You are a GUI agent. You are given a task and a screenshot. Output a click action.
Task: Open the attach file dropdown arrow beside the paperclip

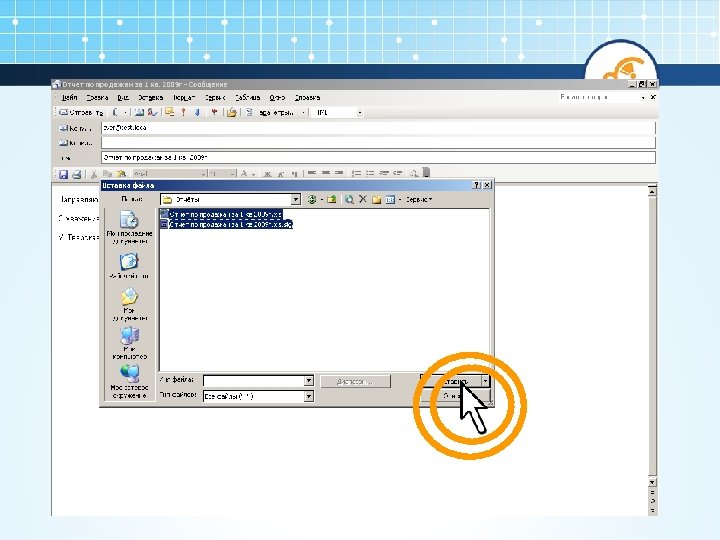point(125,112)
